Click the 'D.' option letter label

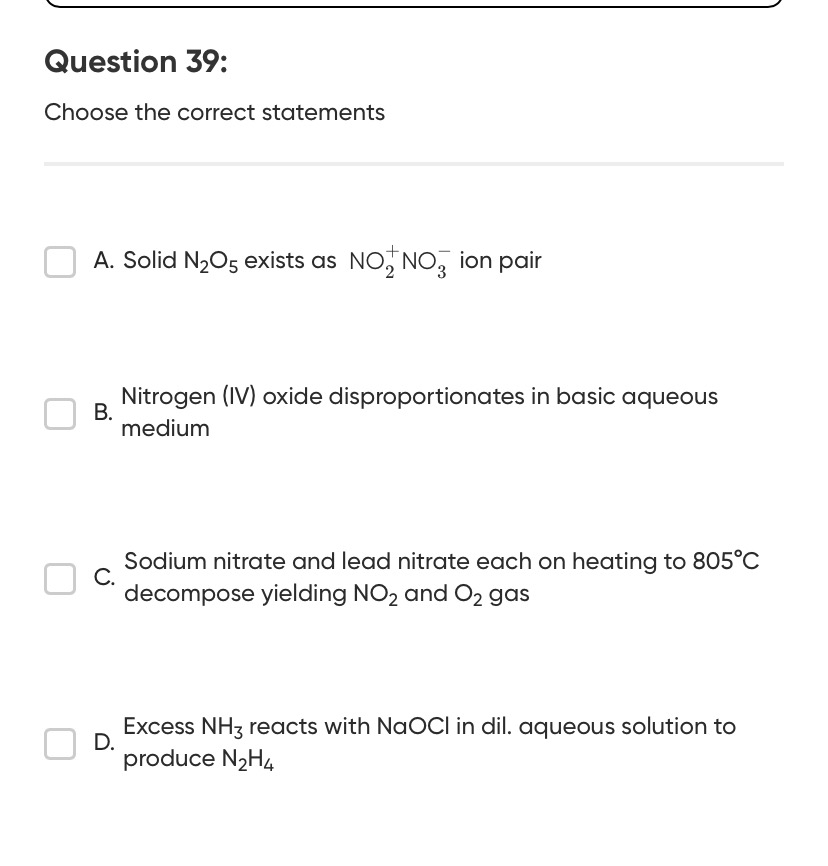pos(104,742)
